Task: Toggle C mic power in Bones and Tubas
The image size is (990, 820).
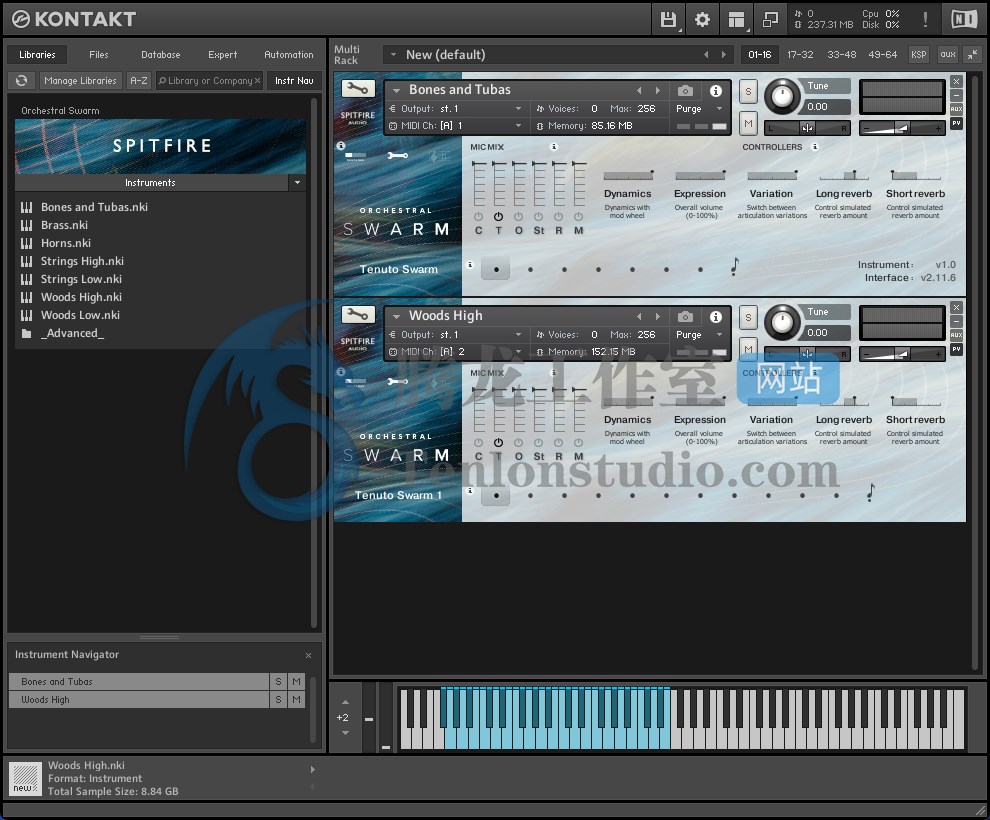Action: tap(479, 217)
